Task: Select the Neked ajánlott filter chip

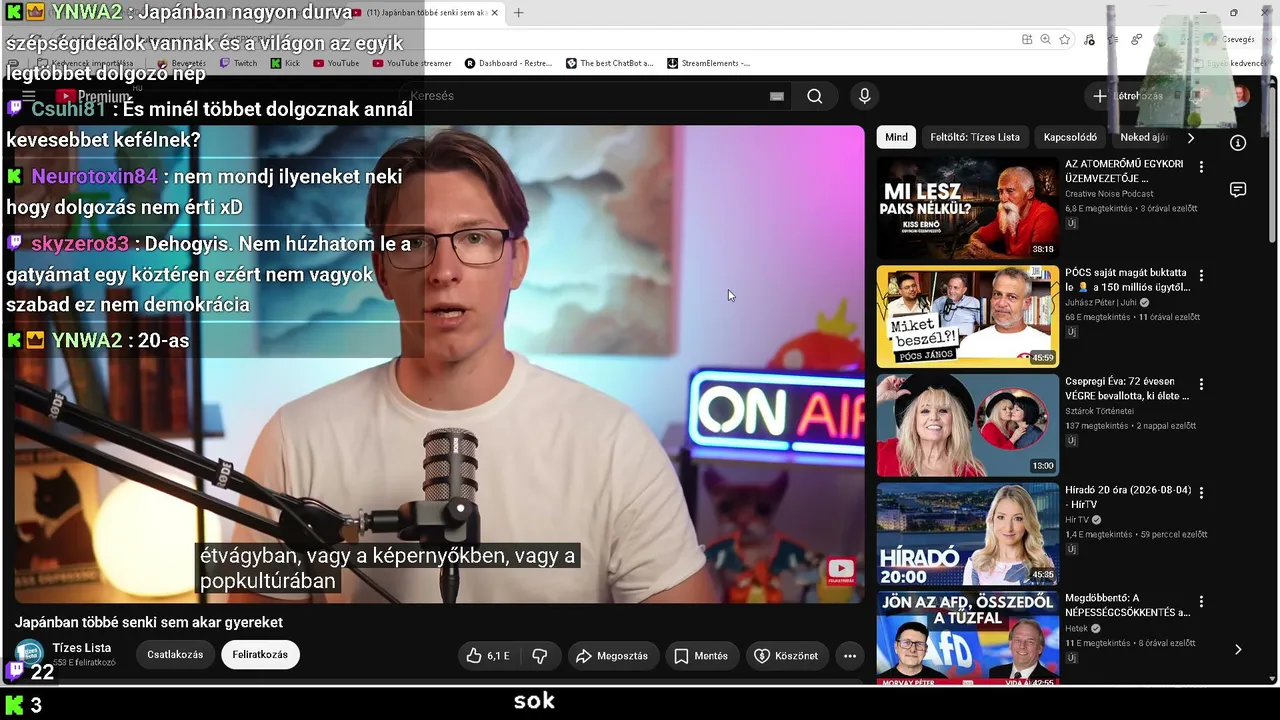Action: click(x=1143, y=137)
